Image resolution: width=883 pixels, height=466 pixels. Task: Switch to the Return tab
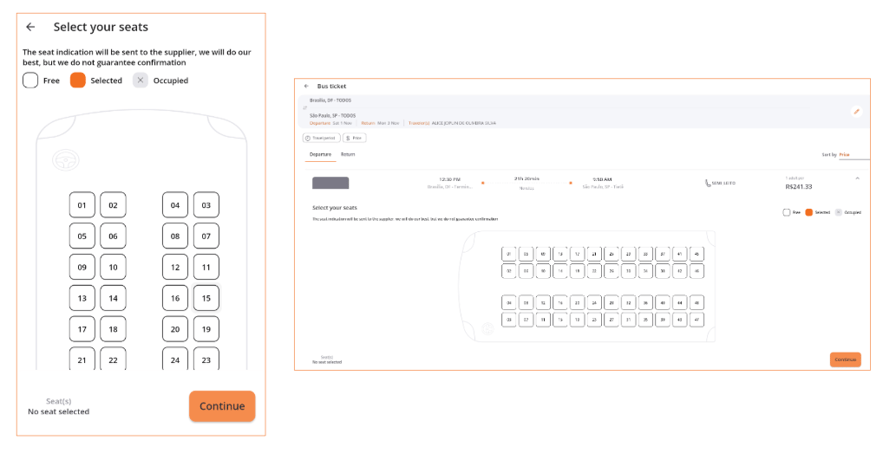click(348, 154)
